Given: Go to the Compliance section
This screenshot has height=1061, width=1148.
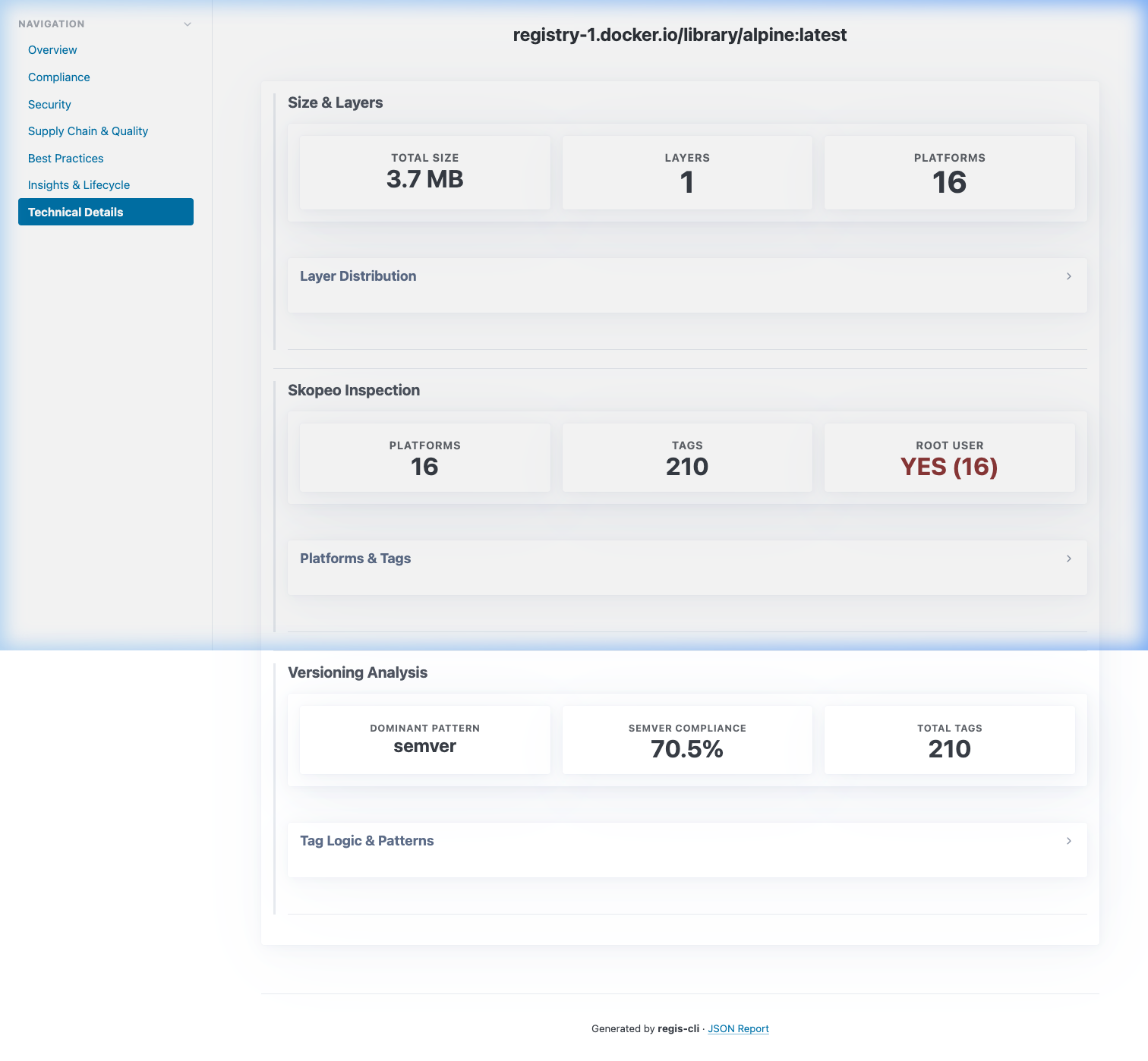Looking at the screenshot, I should pyautogui.click(x=59, y=77).
